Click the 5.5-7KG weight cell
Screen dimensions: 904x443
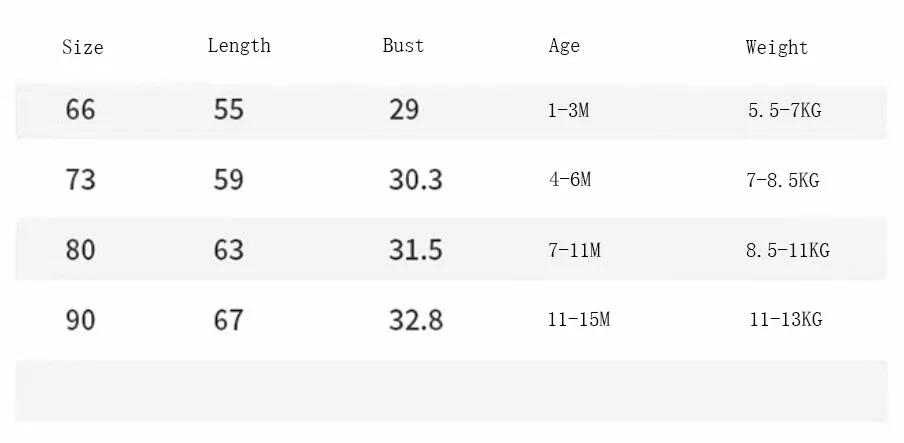click(785, 110)
